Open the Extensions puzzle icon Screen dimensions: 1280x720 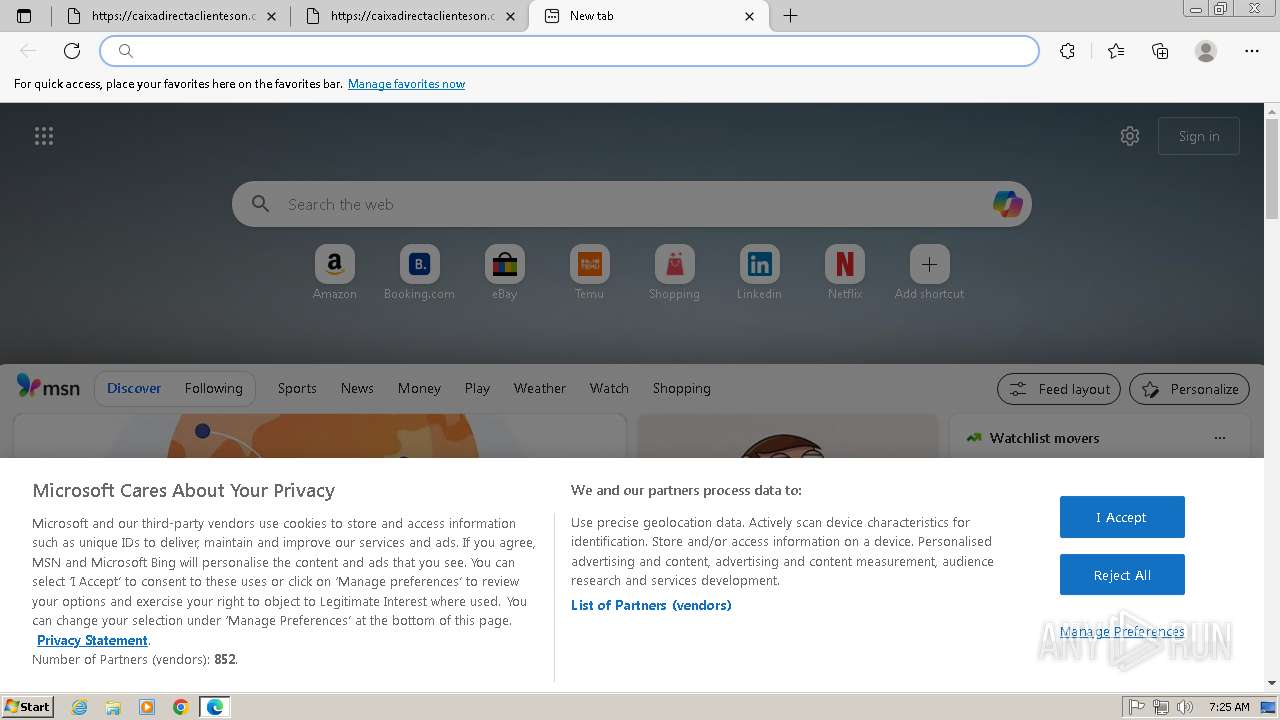[1068, 51]
